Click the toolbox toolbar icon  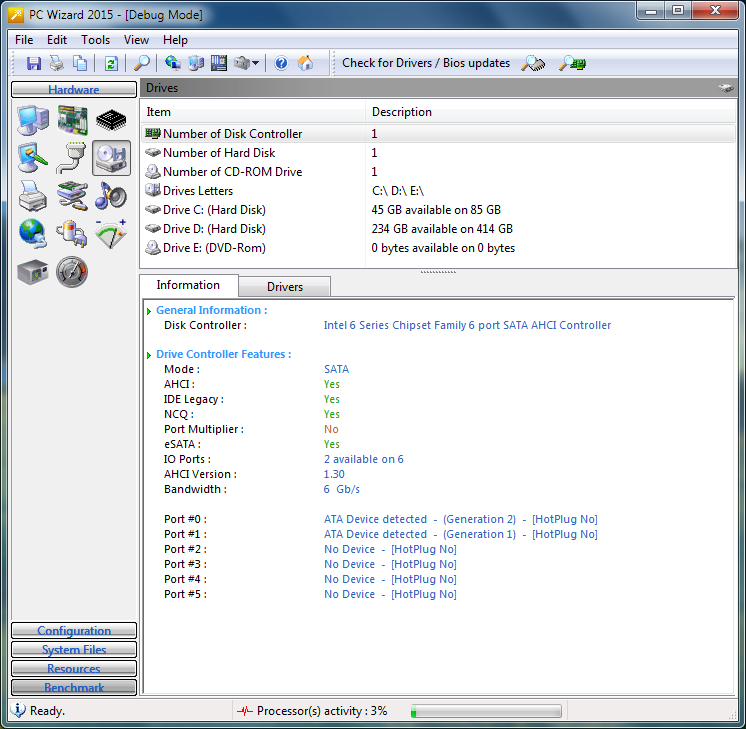242,63
